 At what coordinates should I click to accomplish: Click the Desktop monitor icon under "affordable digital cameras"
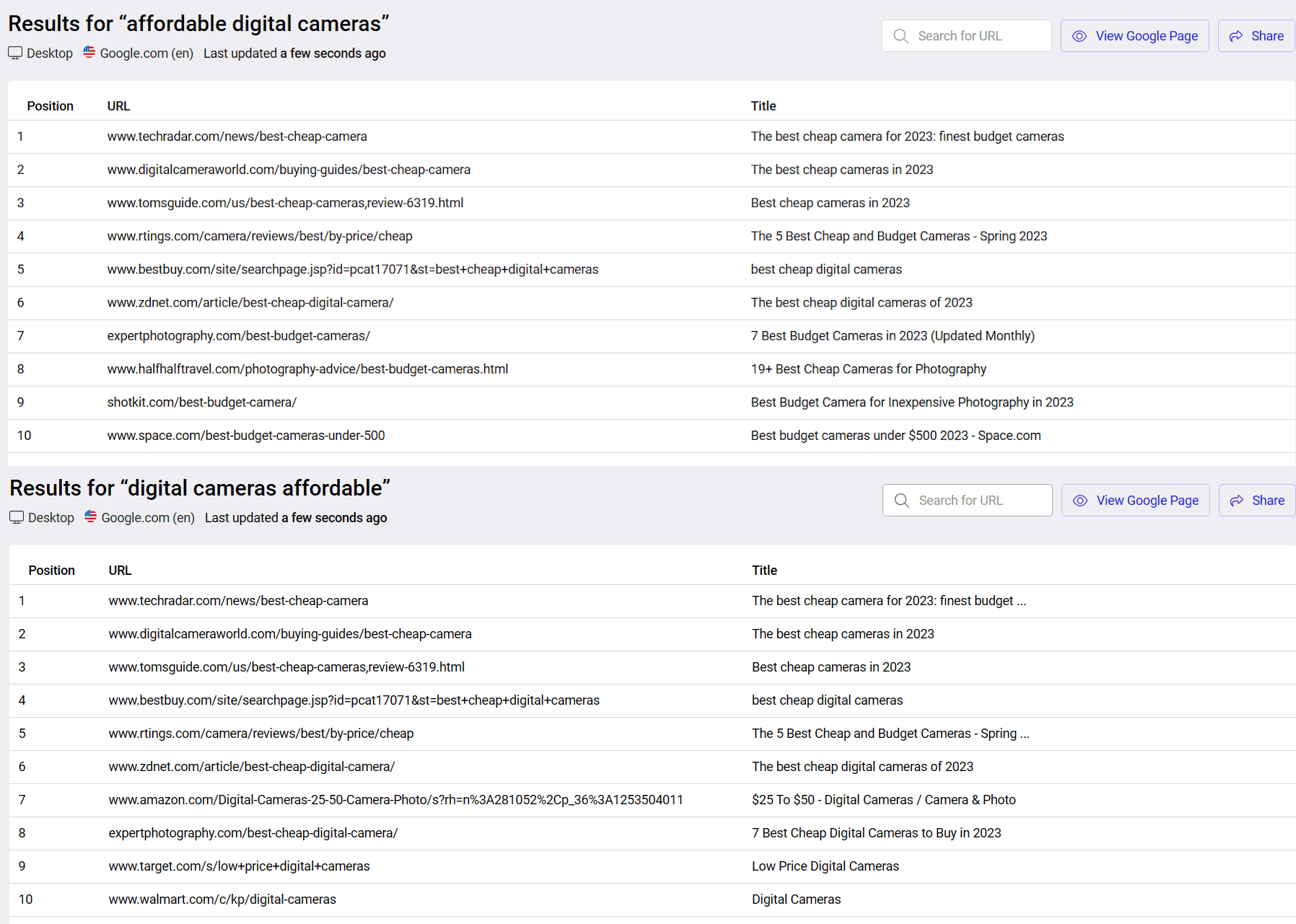click(15, 53)
